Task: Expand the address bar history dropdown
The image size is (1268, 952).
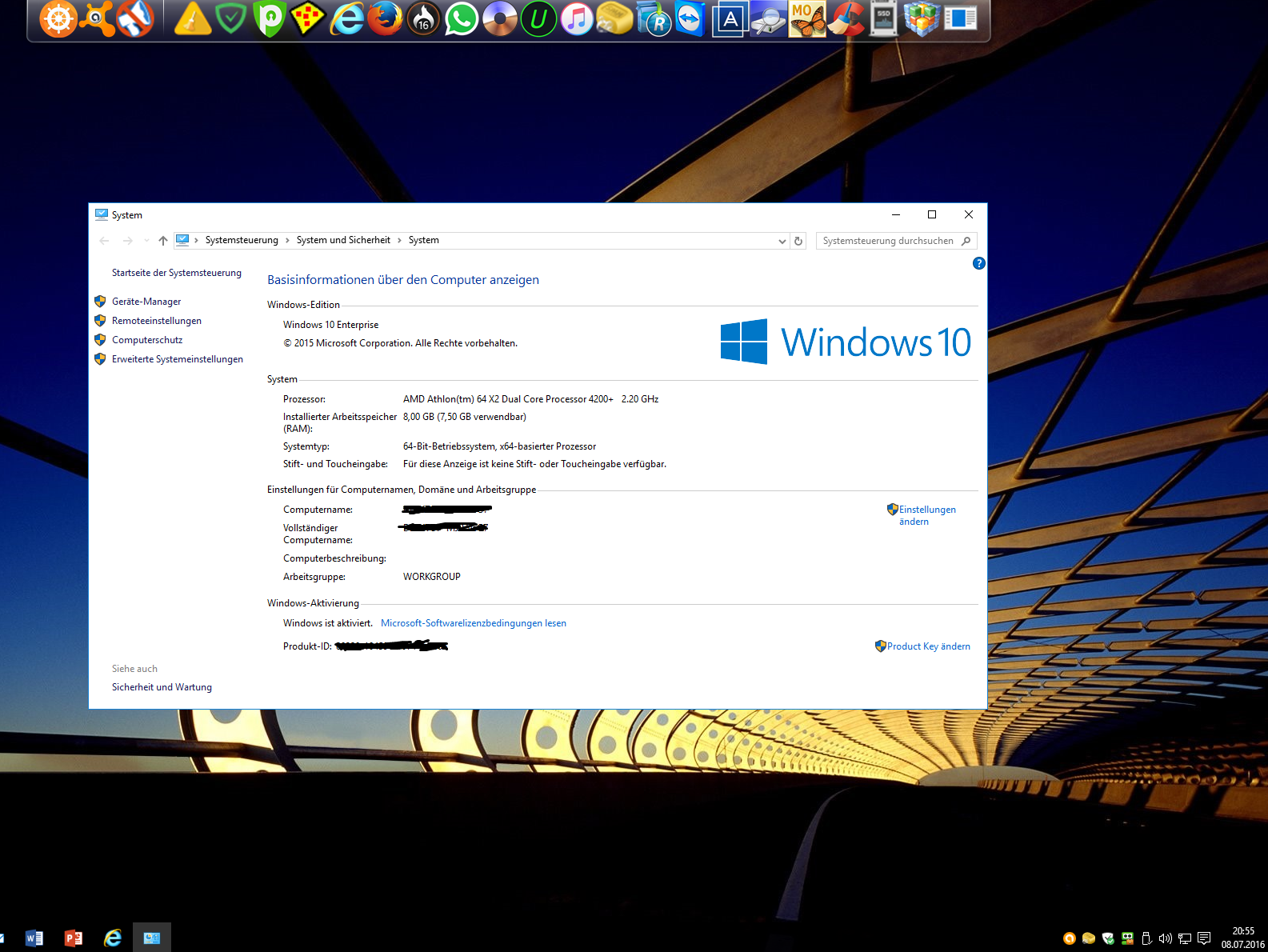Action: [782, 241]
